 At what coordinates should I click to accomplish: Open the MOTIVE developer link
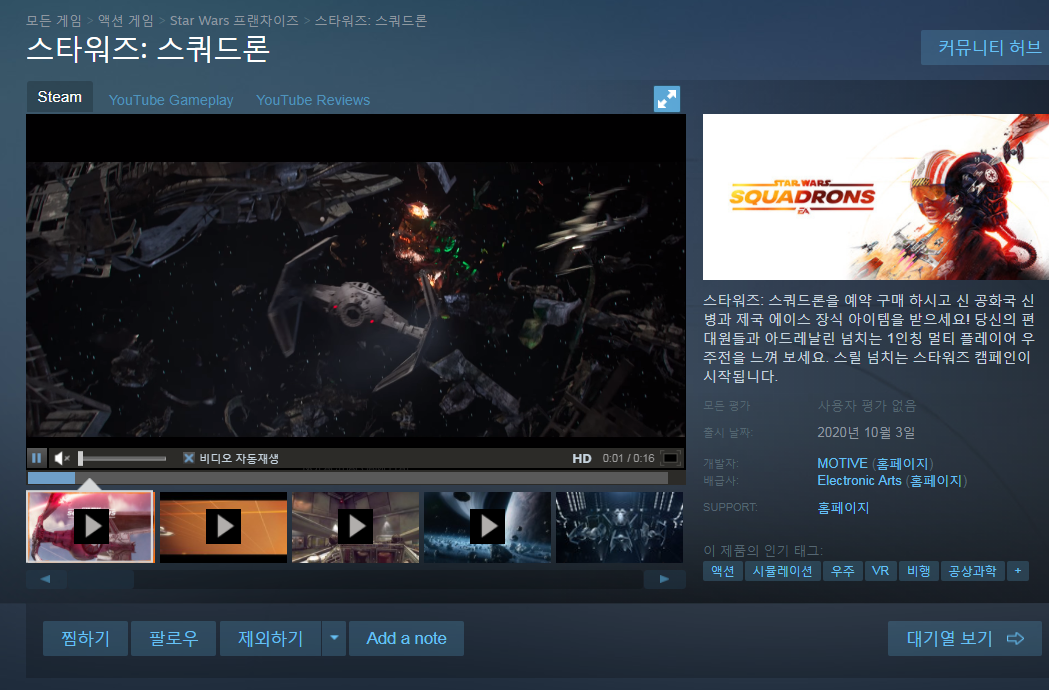click(x=842, y=463)
